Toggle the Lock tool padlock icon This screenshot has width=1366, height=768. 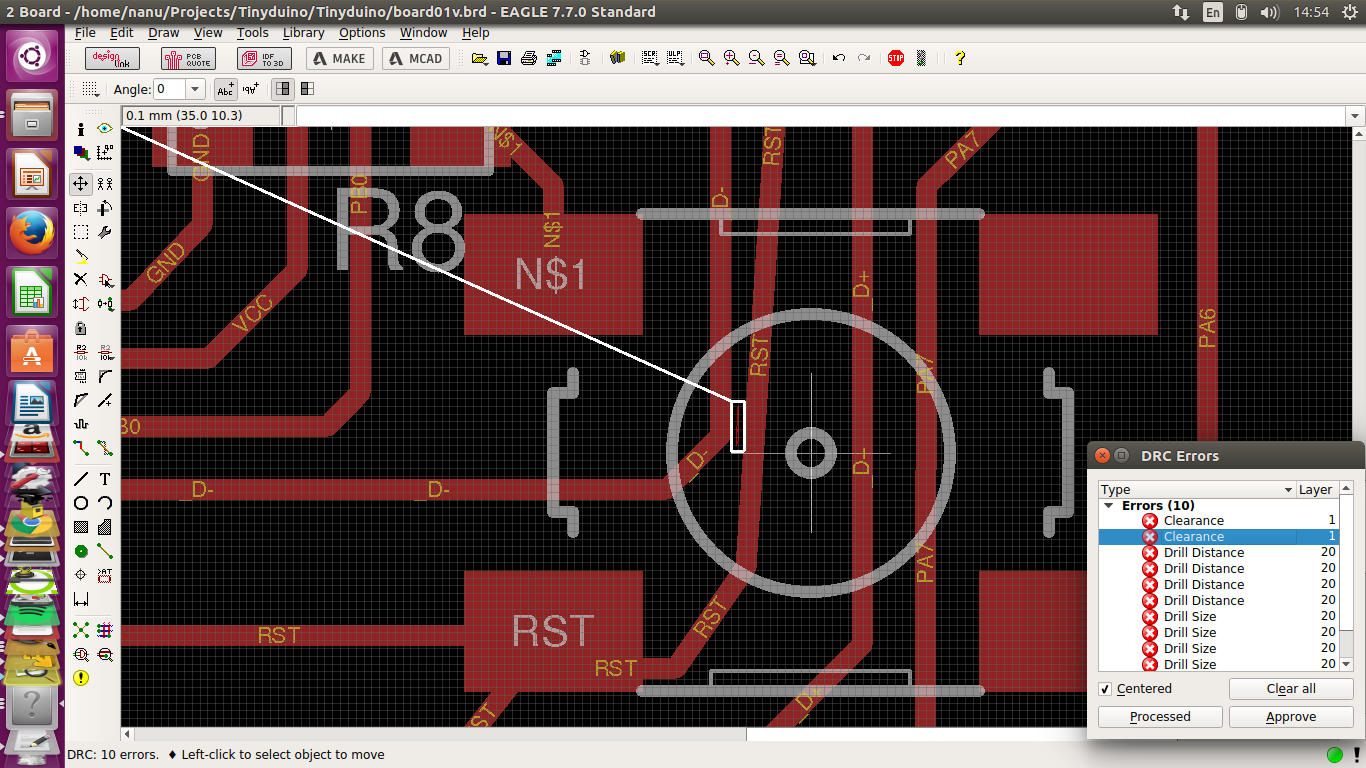point(81,328)
